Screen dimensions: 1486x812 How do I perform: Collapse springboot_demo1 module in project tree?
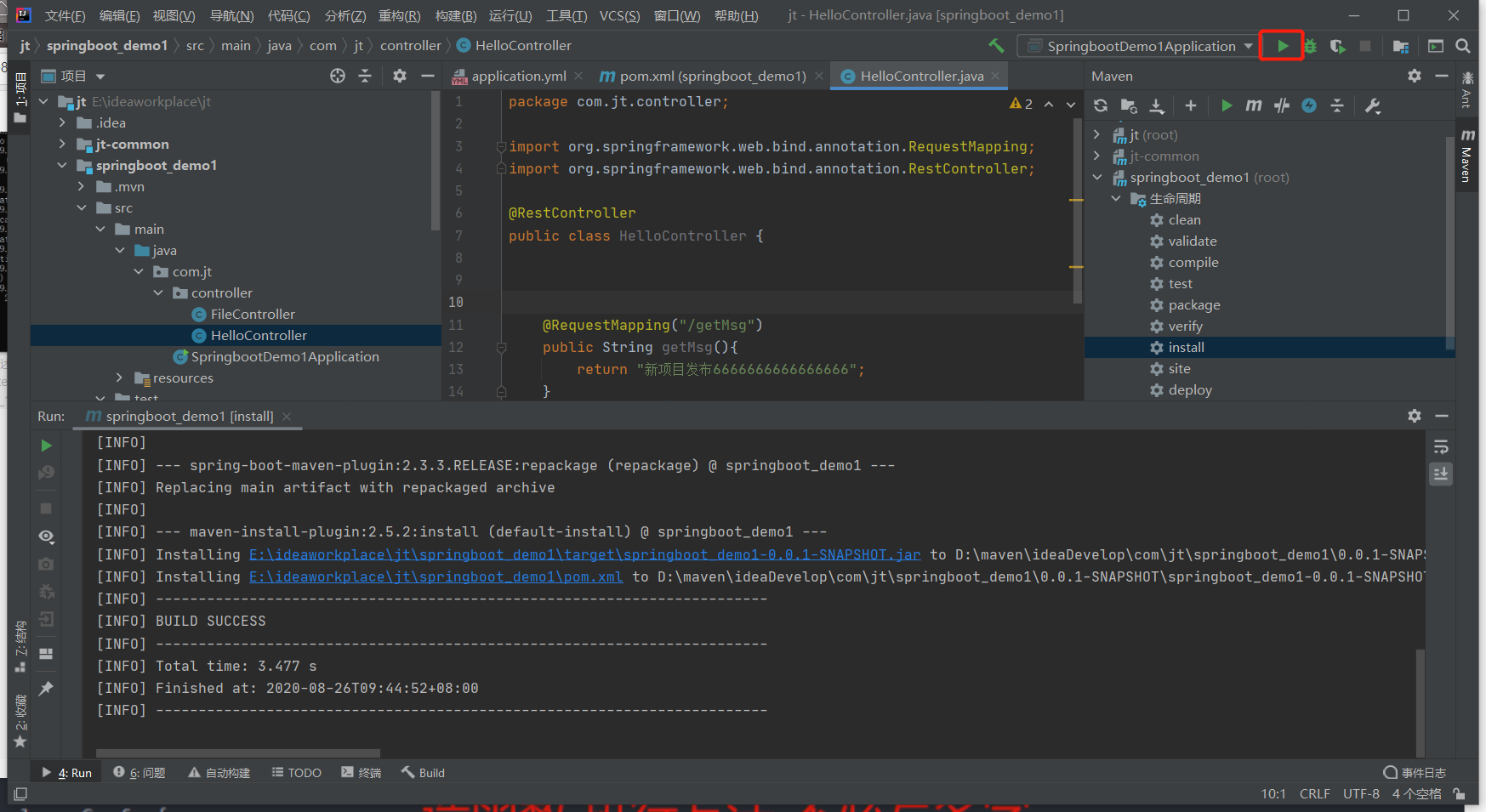click(62, 165)
